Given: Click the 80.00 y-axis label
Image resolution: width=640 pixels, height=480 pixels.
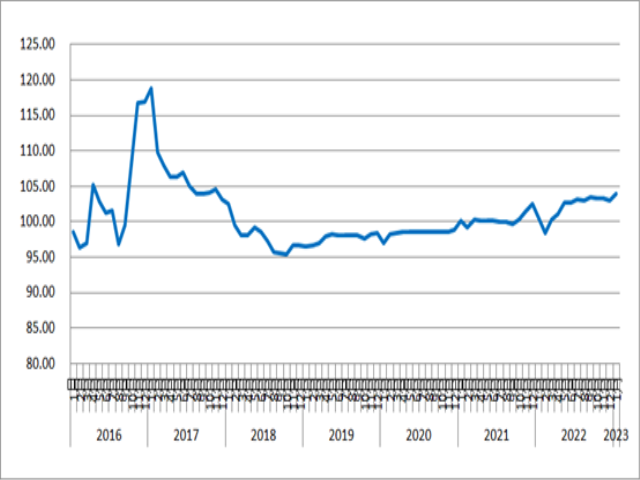Looking at the screenshot, I should click(x=40, y=363).
